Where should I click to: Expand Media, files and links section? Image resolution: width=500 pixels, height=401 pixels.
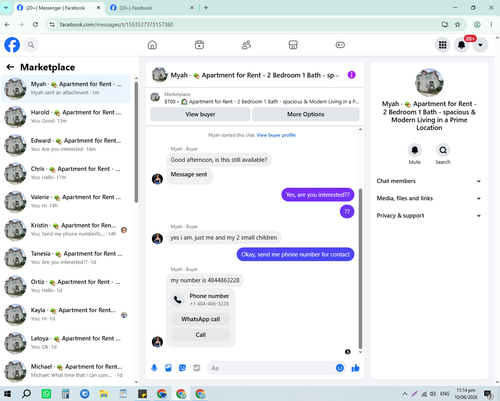point(429,198)
